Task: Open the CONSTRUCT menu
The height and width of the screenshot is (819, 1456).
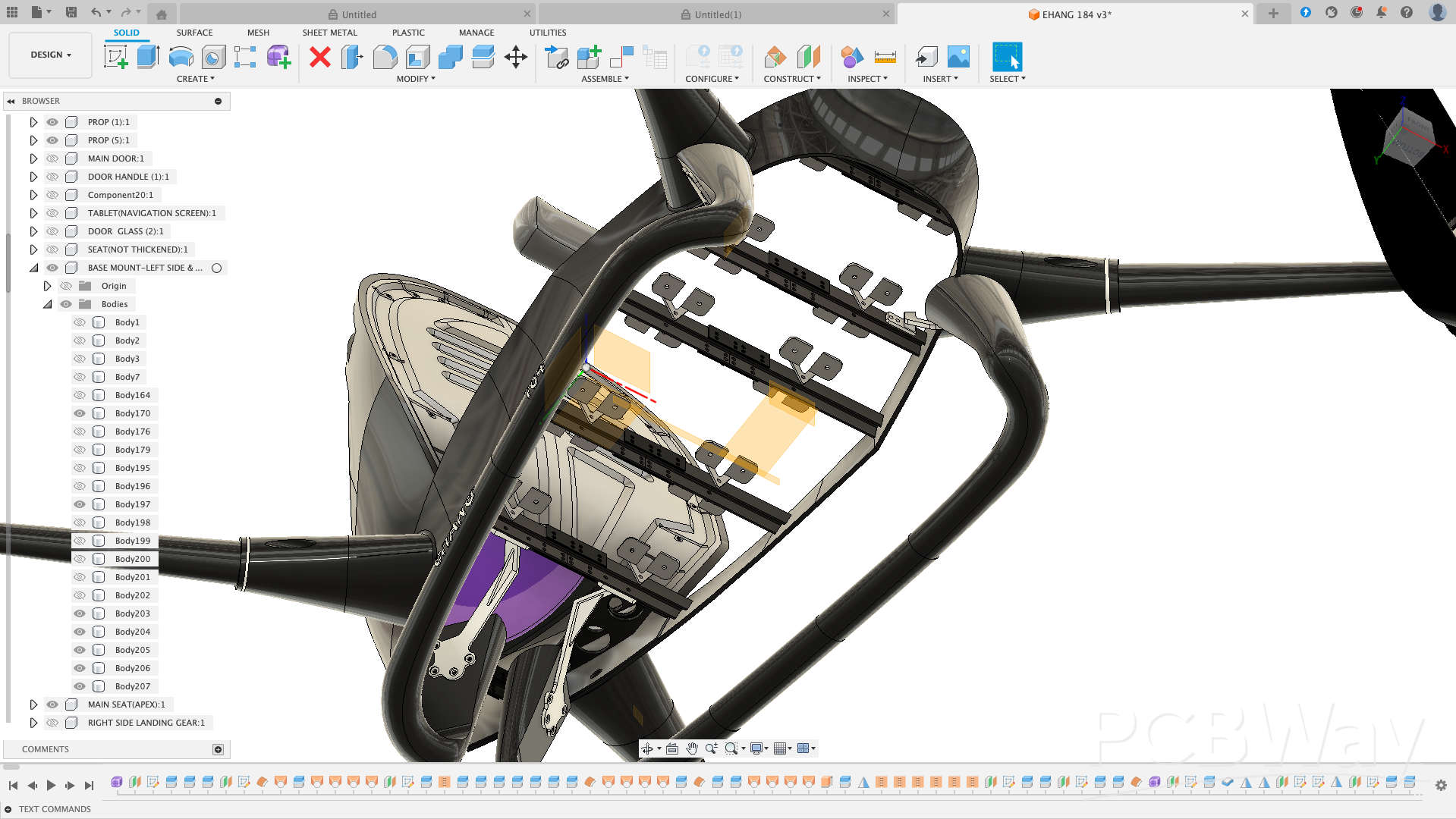Action: (791, 79)
